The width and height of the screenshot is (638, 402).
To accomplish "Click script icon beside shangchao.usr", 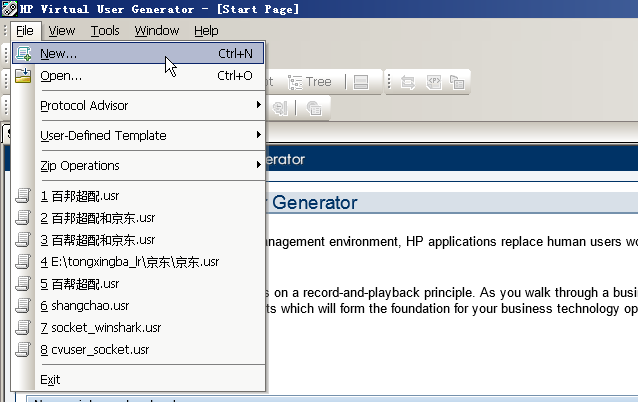I will point(23,306).
